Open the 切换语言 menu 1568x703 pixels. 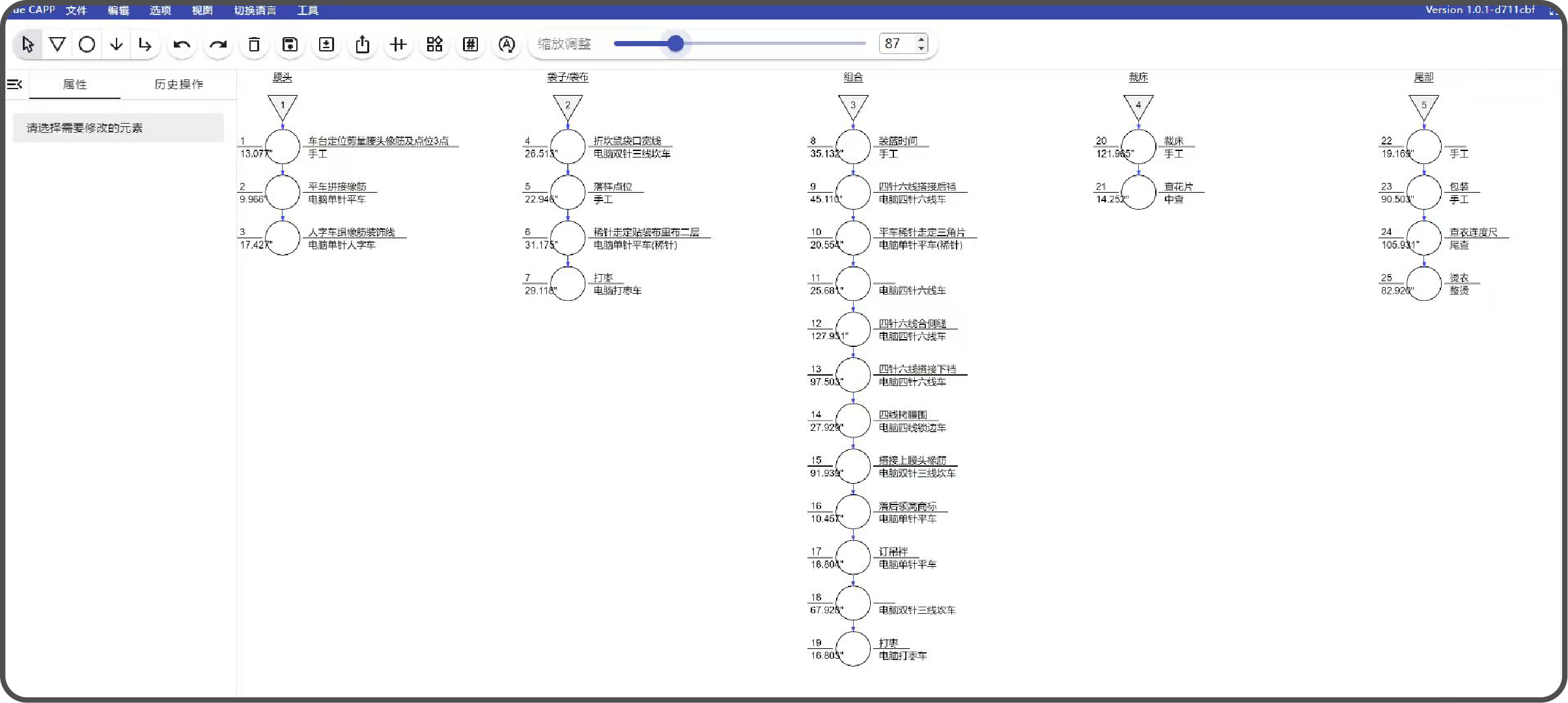click(255, 10)
